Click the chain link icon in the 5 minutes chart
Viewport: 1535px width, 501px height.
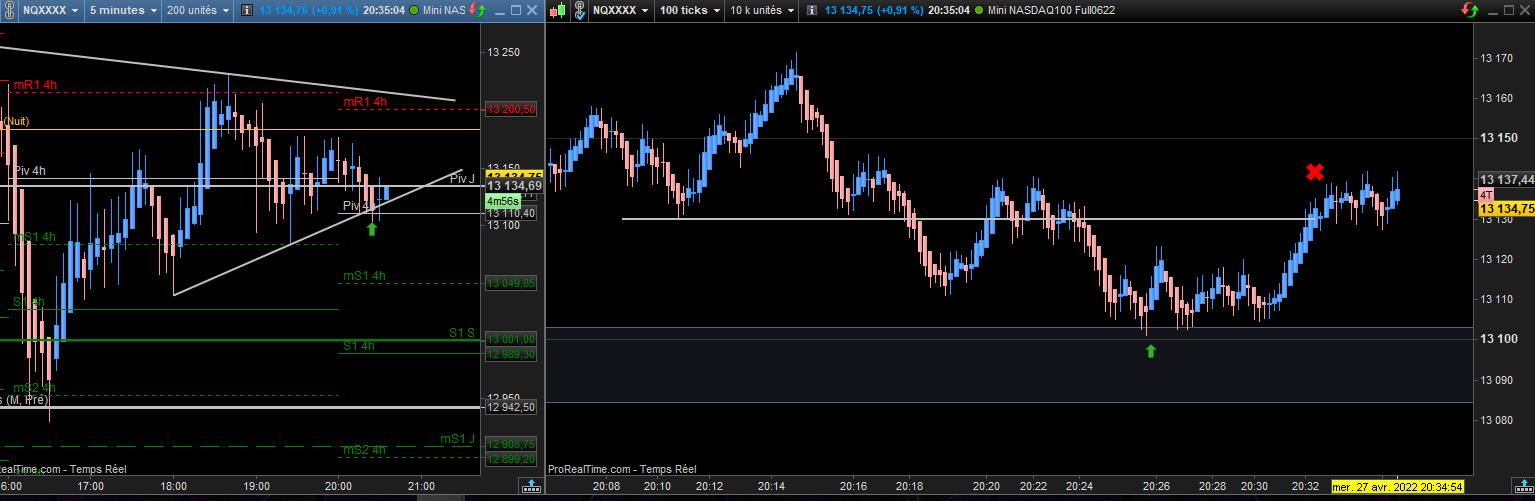[9, 10]
